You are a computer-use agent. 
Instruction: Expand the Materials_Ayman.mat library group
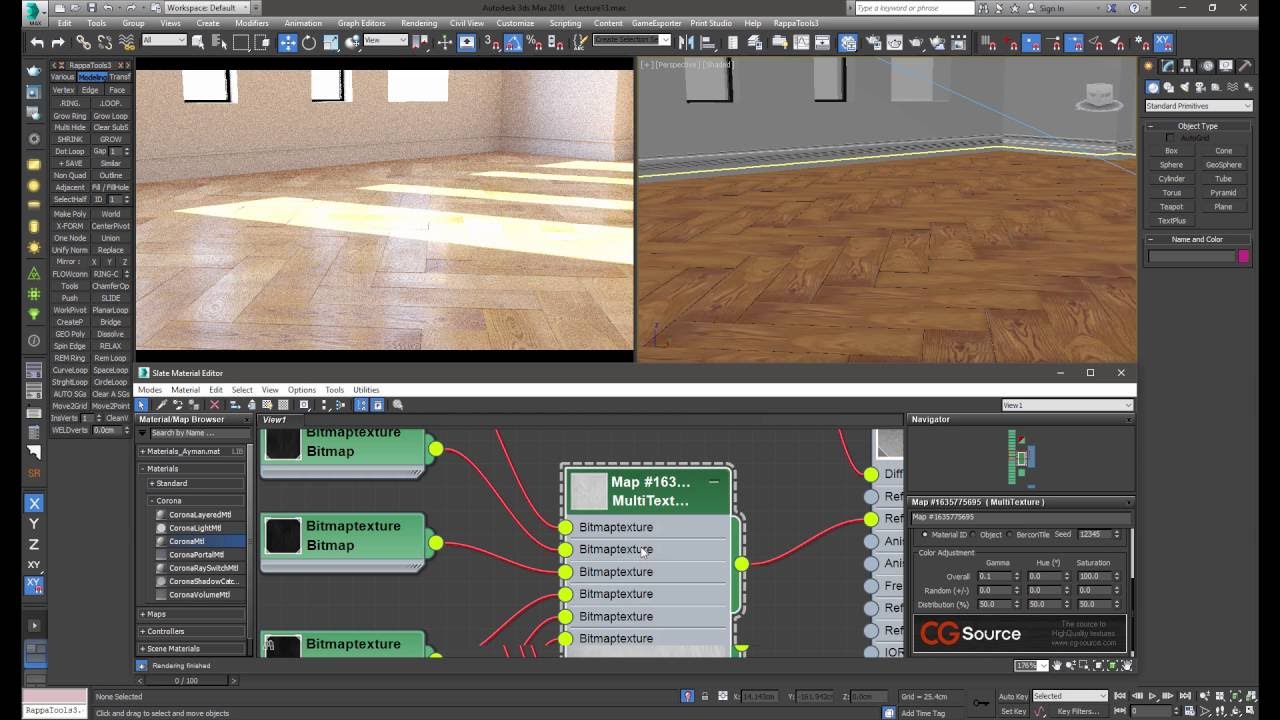[192, 451]
